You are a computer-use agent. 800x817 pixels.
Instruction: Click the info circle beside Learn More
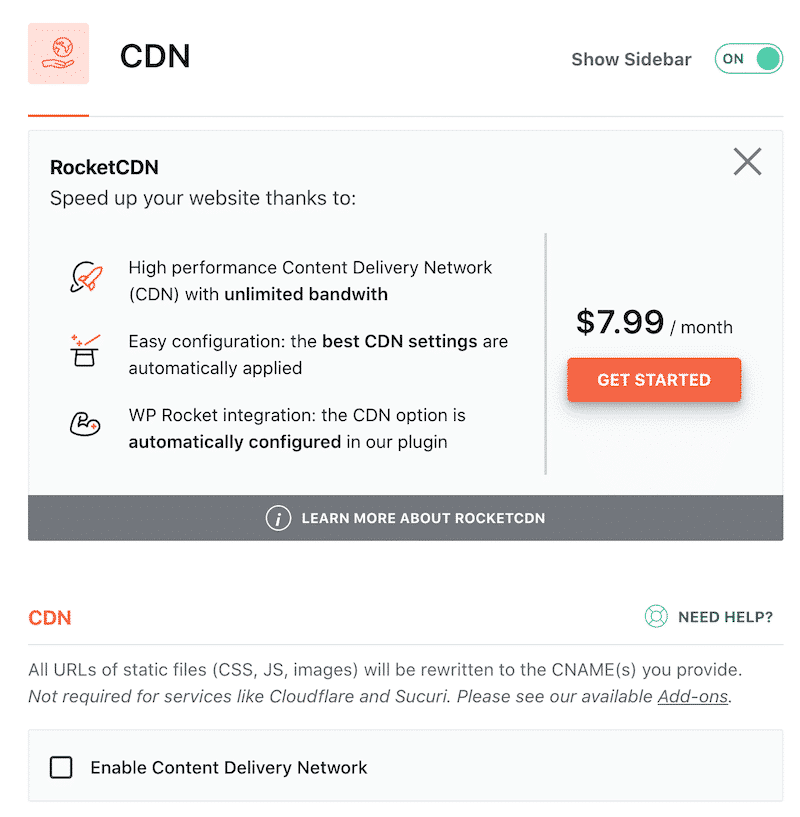(x=278, y=518)
